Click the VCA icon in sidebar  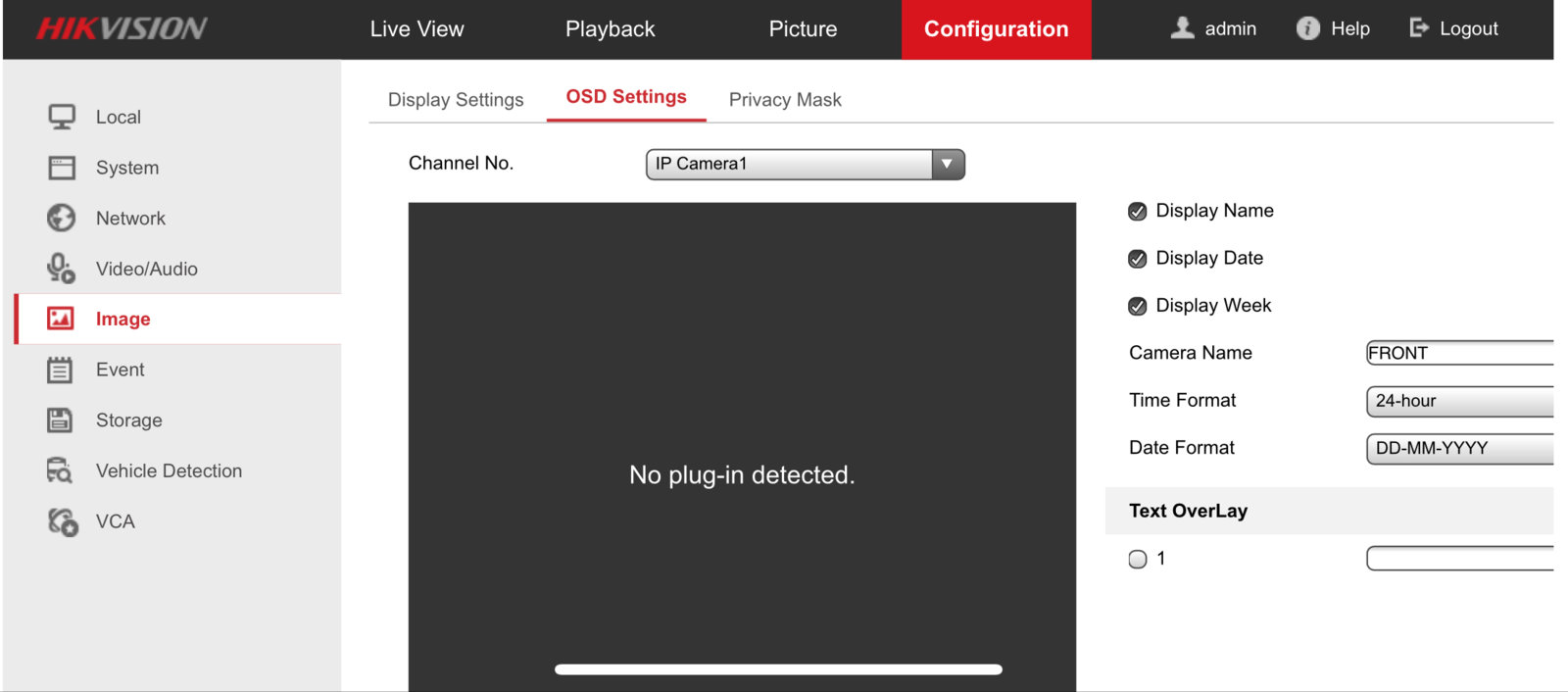coord(63,521)
